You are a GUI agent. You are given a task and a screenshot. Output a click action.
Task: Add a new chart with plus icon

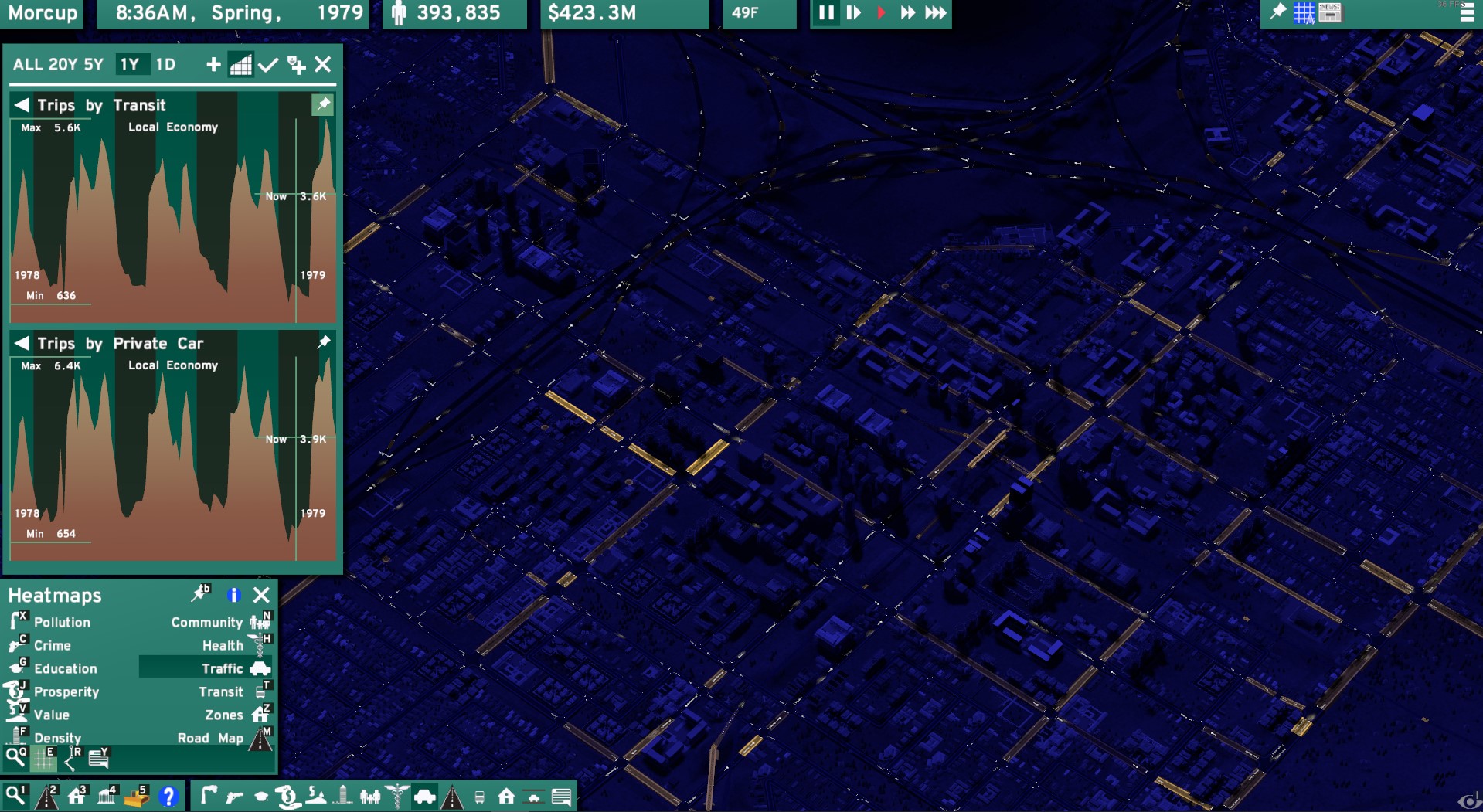pyautogui.click(x=213, y=64)
